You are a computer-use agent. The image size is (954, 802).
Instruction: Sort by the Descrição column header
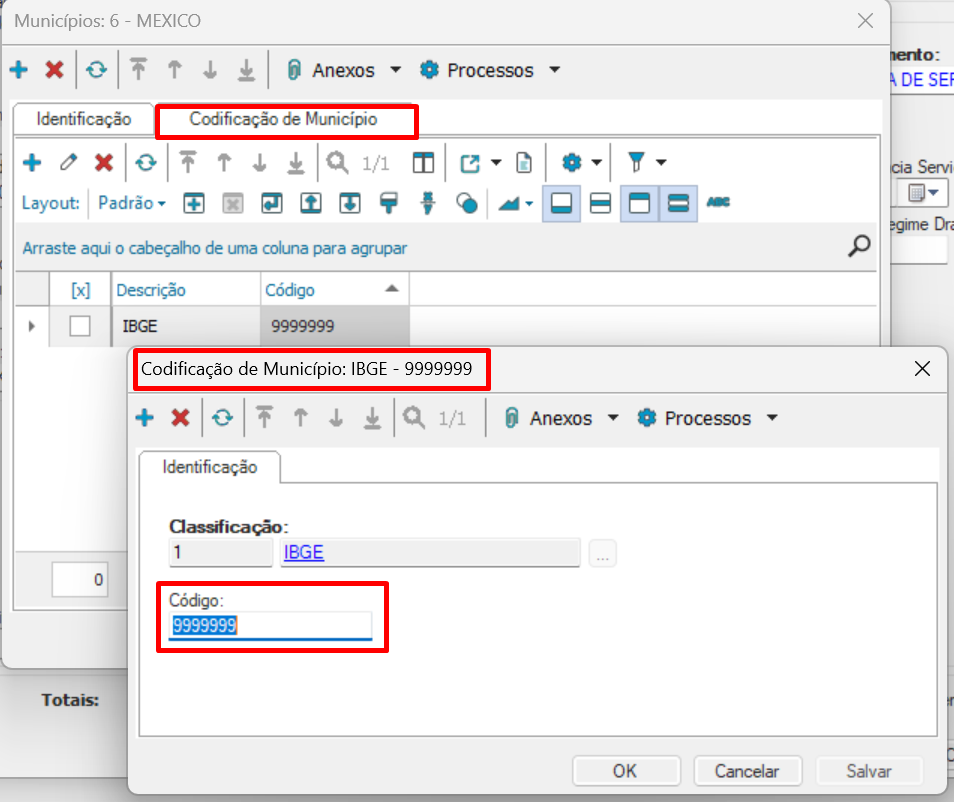coord(186,290)
